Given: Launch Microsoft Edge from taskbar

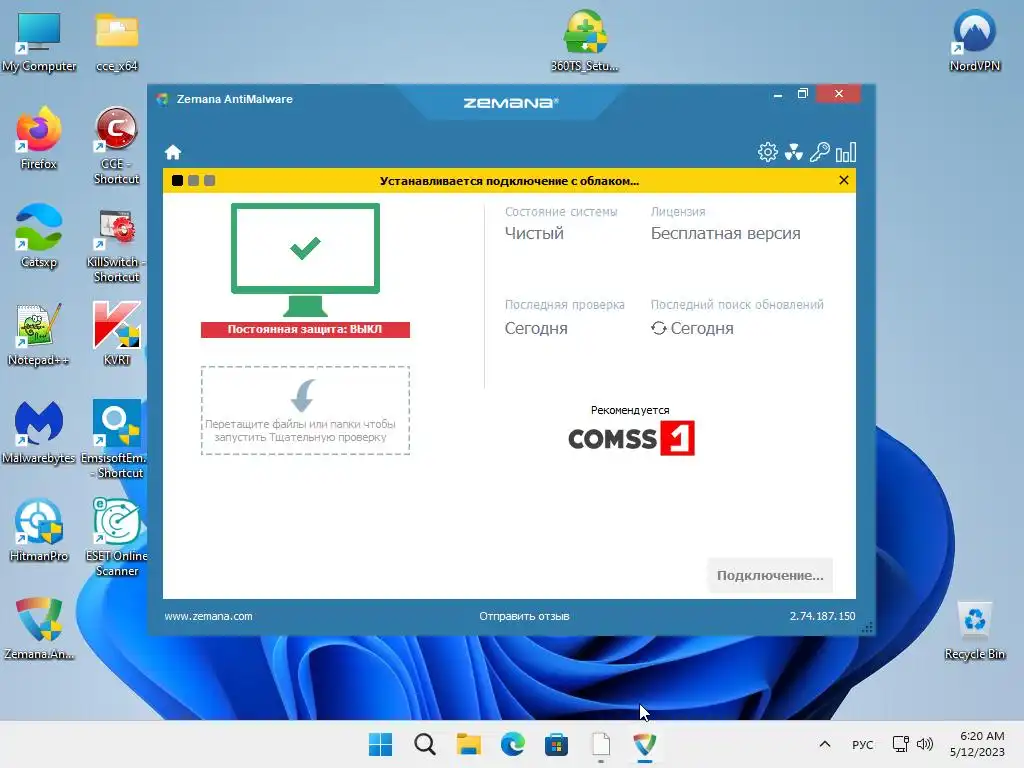Looking at the screenshot, I should (x=513, y=744).
